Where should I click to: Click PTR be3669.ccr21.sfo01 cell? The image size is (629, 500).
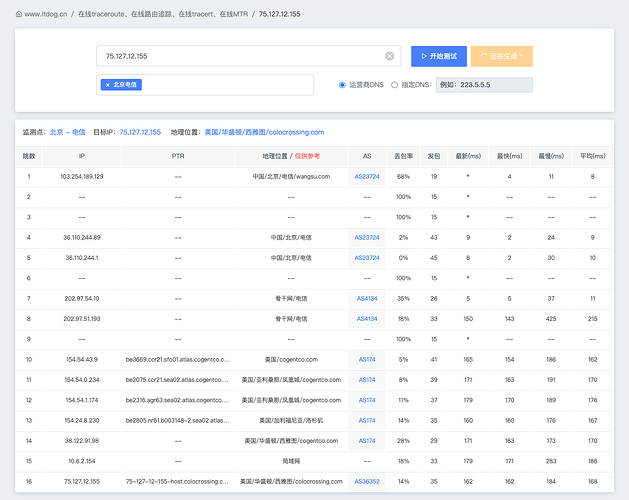178,360
